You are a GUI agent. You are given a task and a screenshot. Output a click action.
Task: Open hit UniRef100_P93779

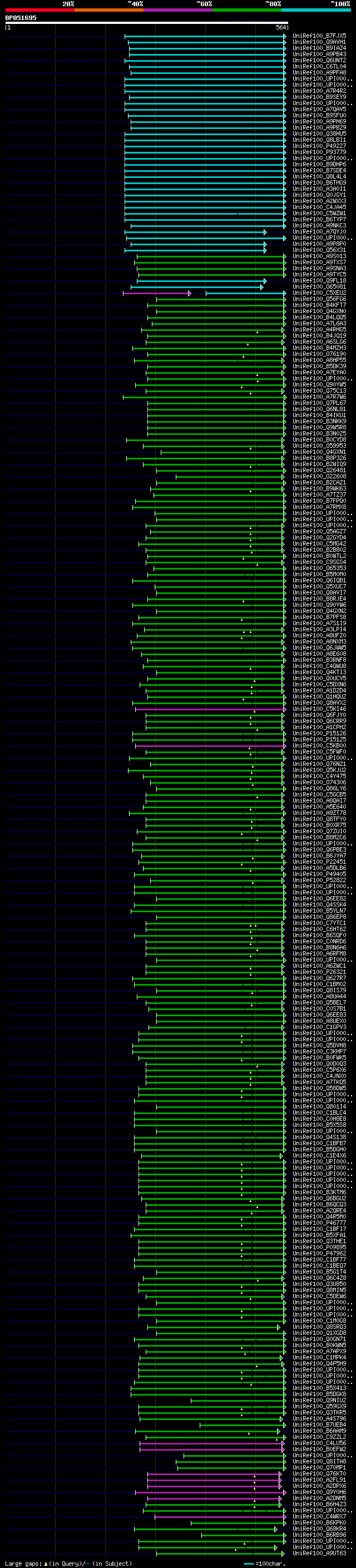click(x=319, y=152)
